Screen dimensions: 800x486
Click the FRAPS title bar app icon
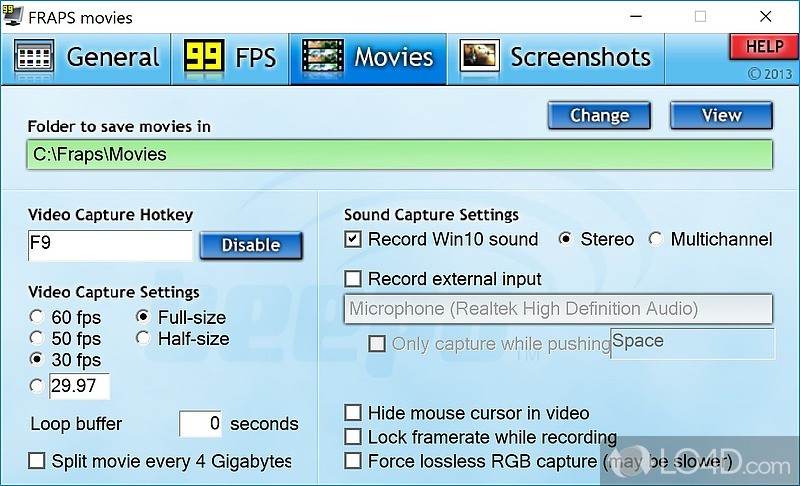pos(12,15)
